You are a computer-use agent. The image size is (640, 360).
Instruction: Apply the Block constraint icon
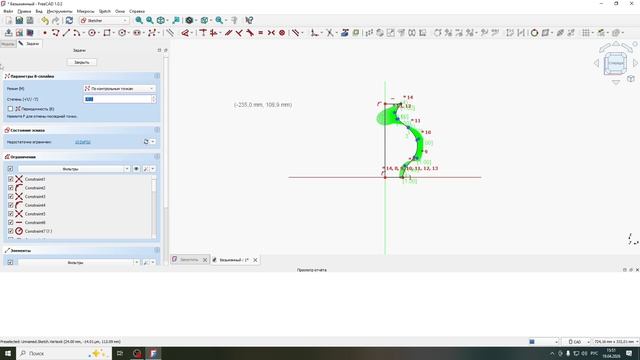(282, 33)
